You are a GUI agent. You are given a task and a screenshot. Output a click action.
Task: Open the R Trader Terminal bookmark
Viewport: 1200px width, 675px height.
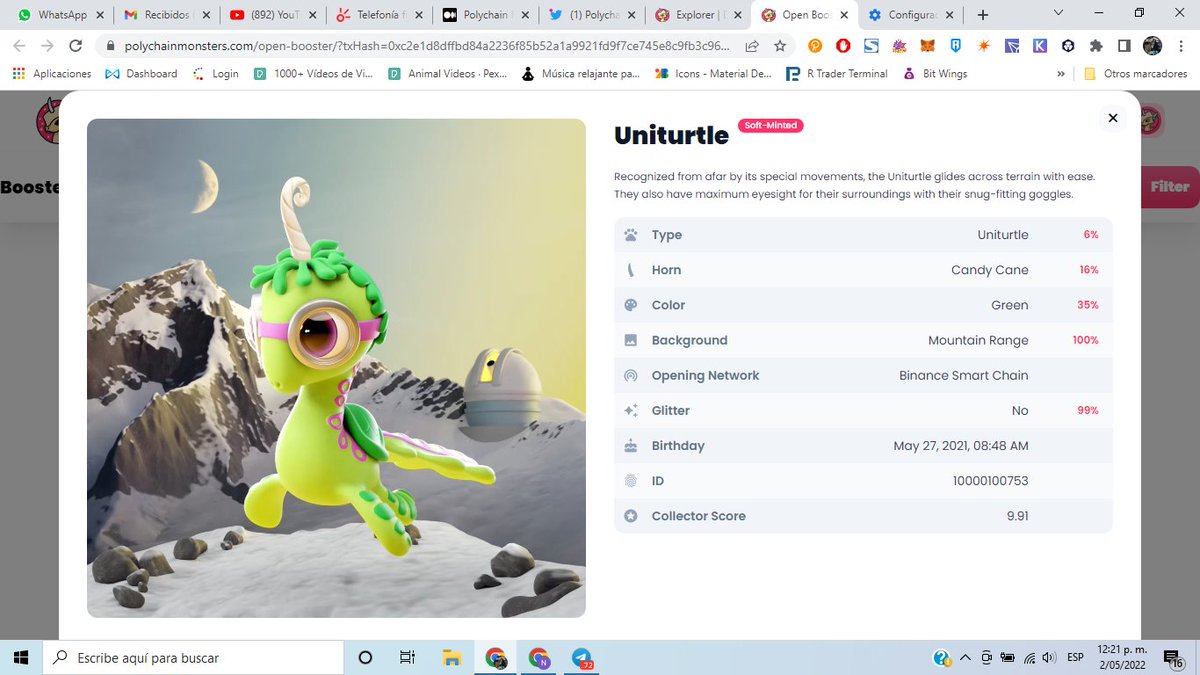(837, 74)
